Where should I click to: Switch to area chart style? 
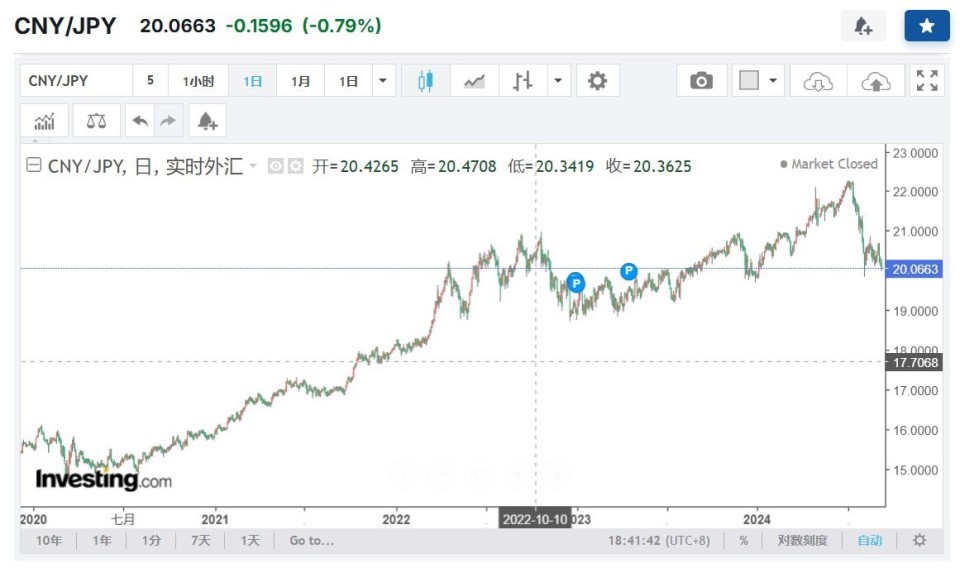474,81
